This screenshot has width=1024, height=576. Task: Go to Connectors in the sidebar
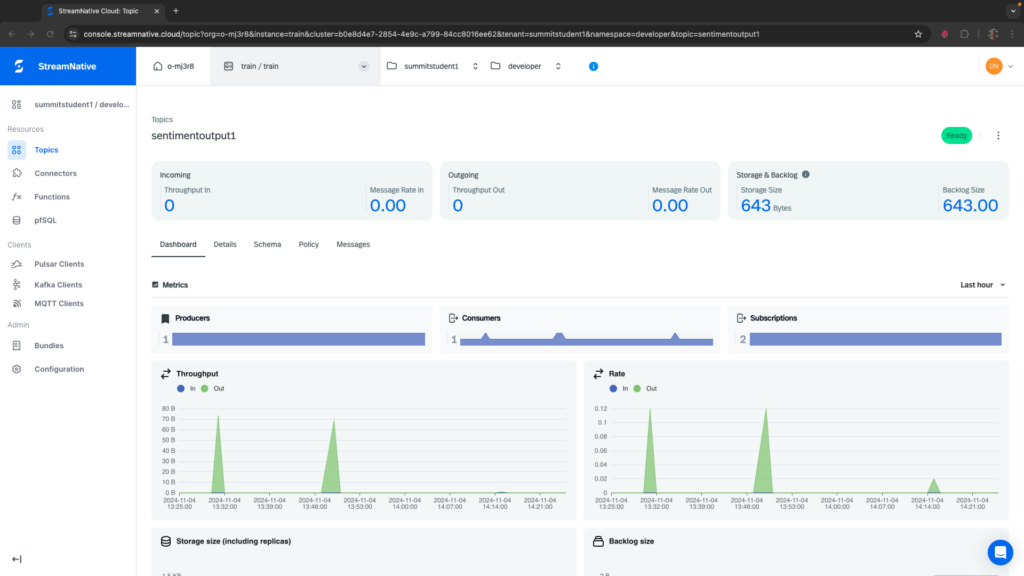pyautogui.click(x=55, y=173)
